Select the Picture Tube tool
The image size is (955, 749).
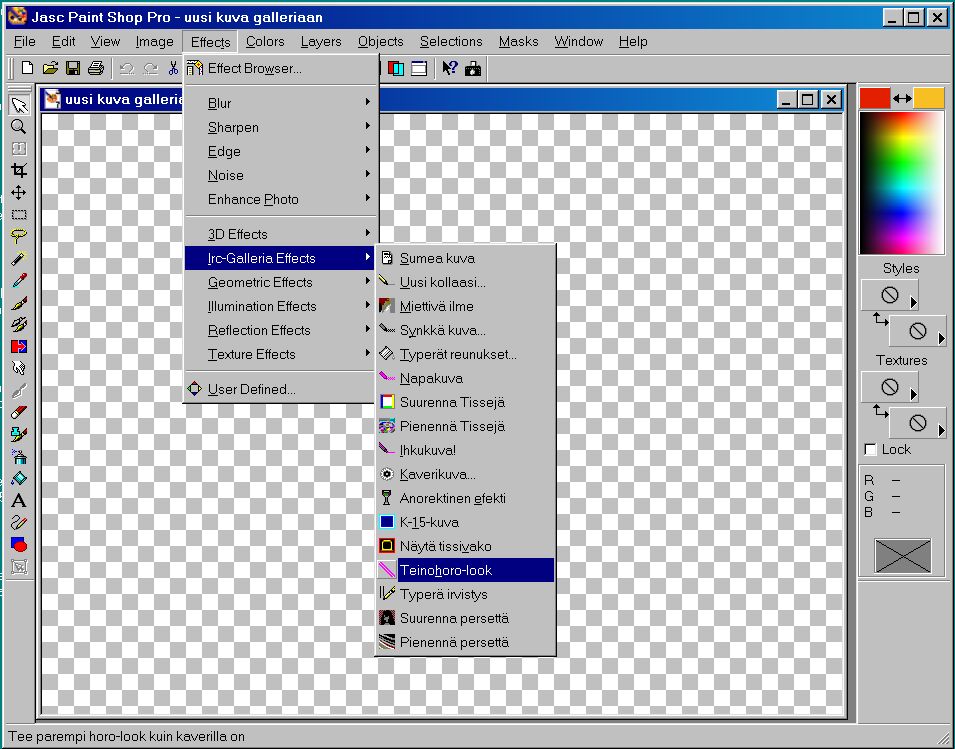[19, 434]
